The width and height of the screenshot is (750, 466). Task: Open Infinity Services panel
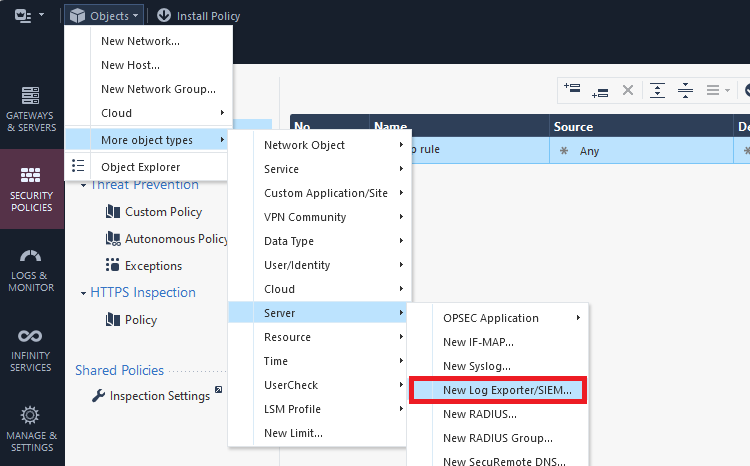click(x=31, y=350)
